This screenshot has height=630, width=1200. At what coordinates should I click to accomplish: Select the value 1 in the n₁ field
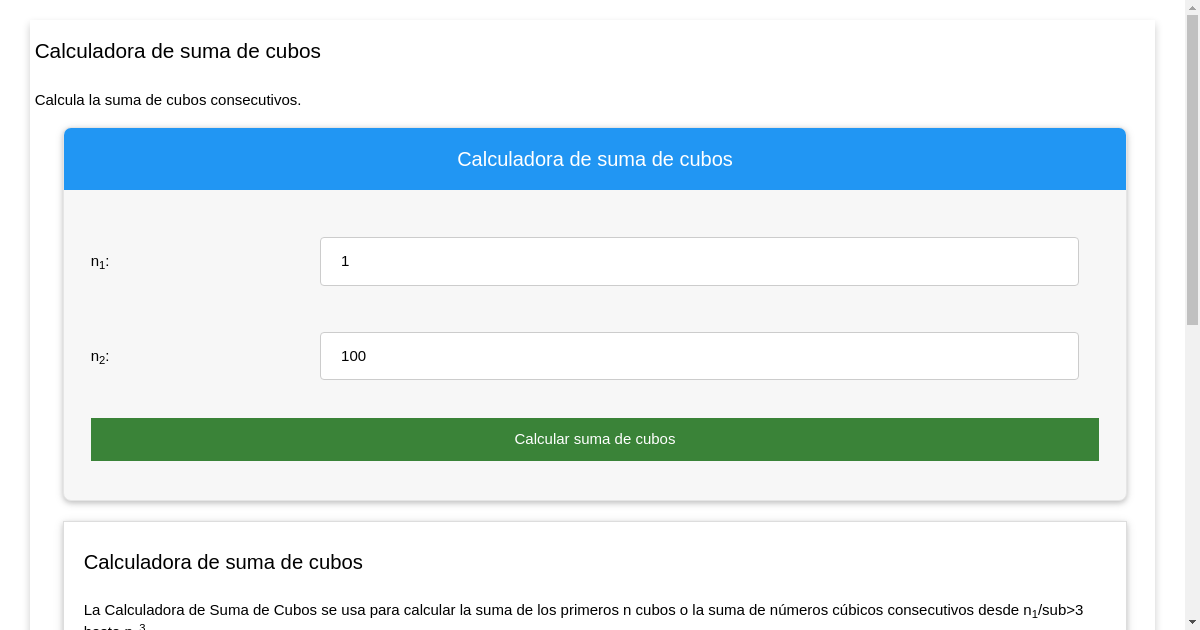tap(346, 261)
